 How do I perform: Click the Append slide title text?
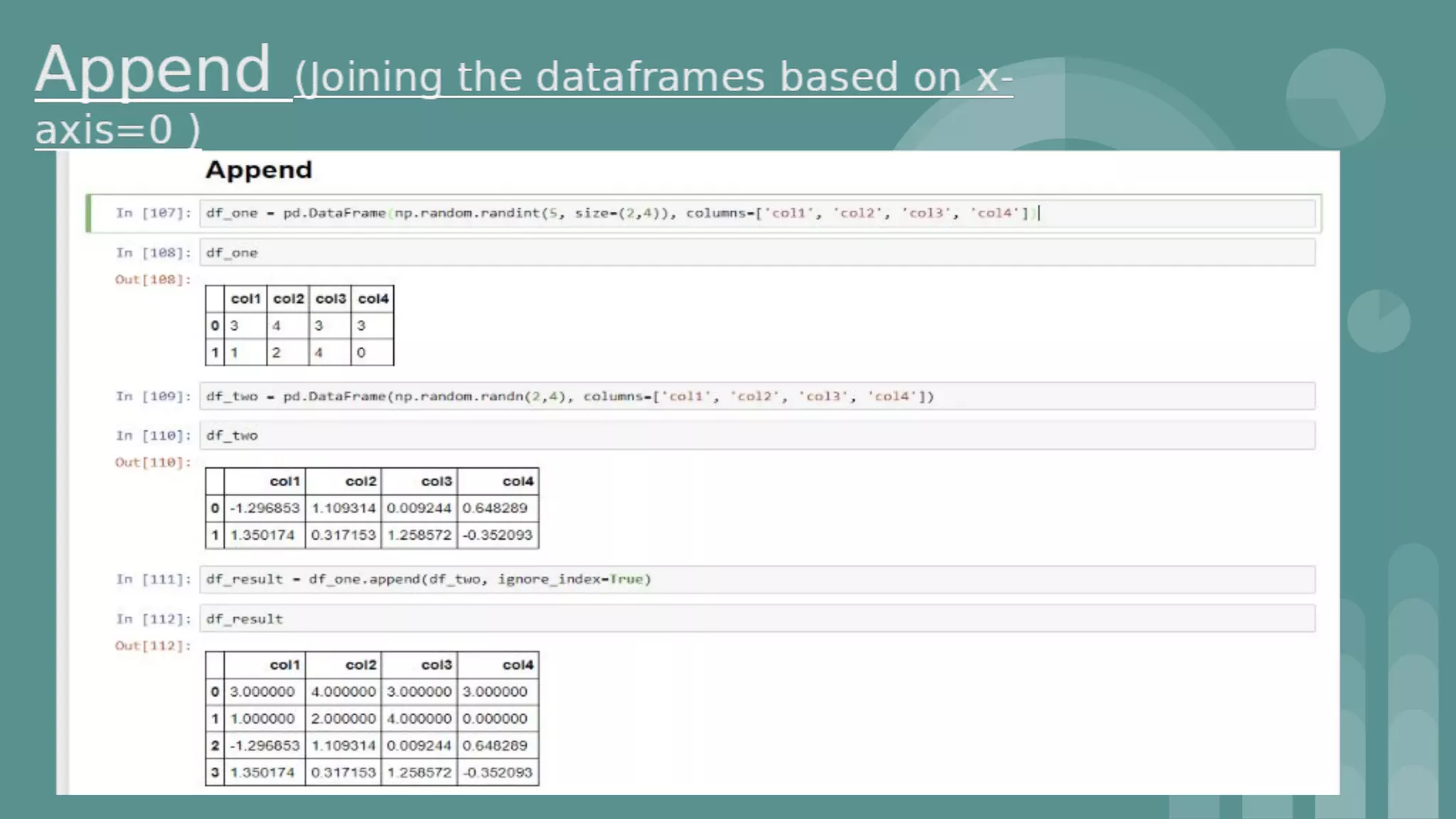153,70
